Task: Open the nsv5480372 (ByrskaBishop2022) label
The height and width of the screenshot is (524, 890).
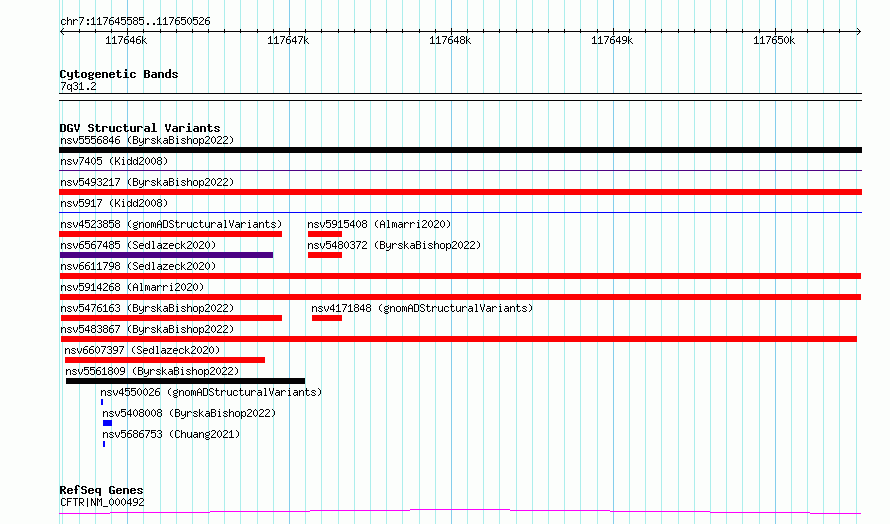Action: click(394, 245)
